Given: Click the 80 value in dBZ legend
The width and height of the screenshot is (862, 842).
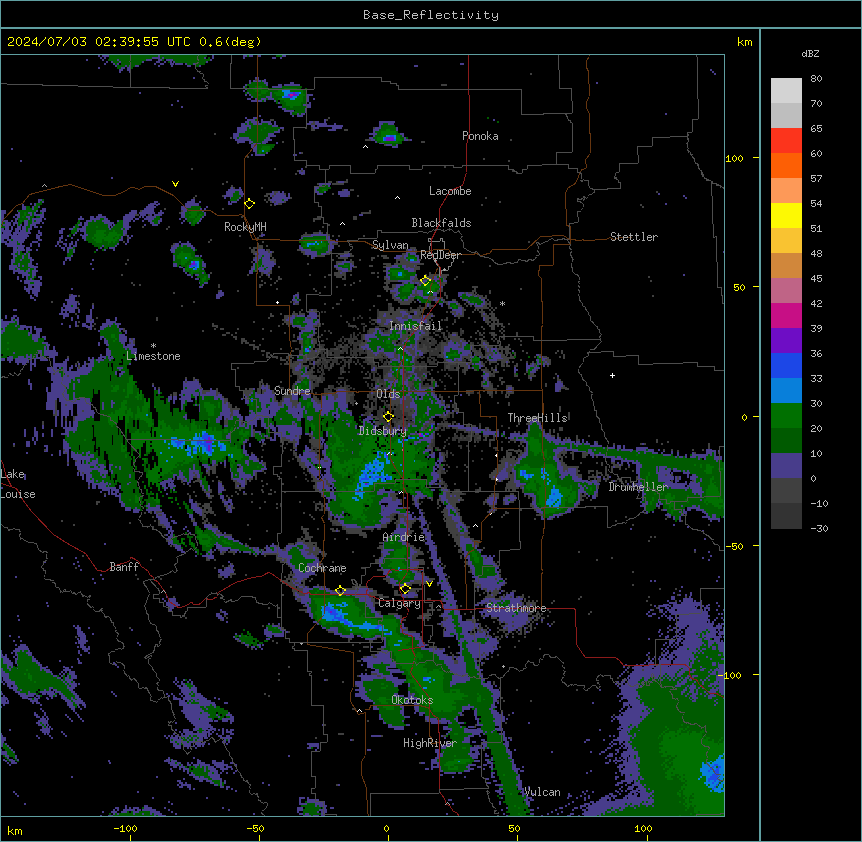Looking at the screenshot, I should pos(816,79).
